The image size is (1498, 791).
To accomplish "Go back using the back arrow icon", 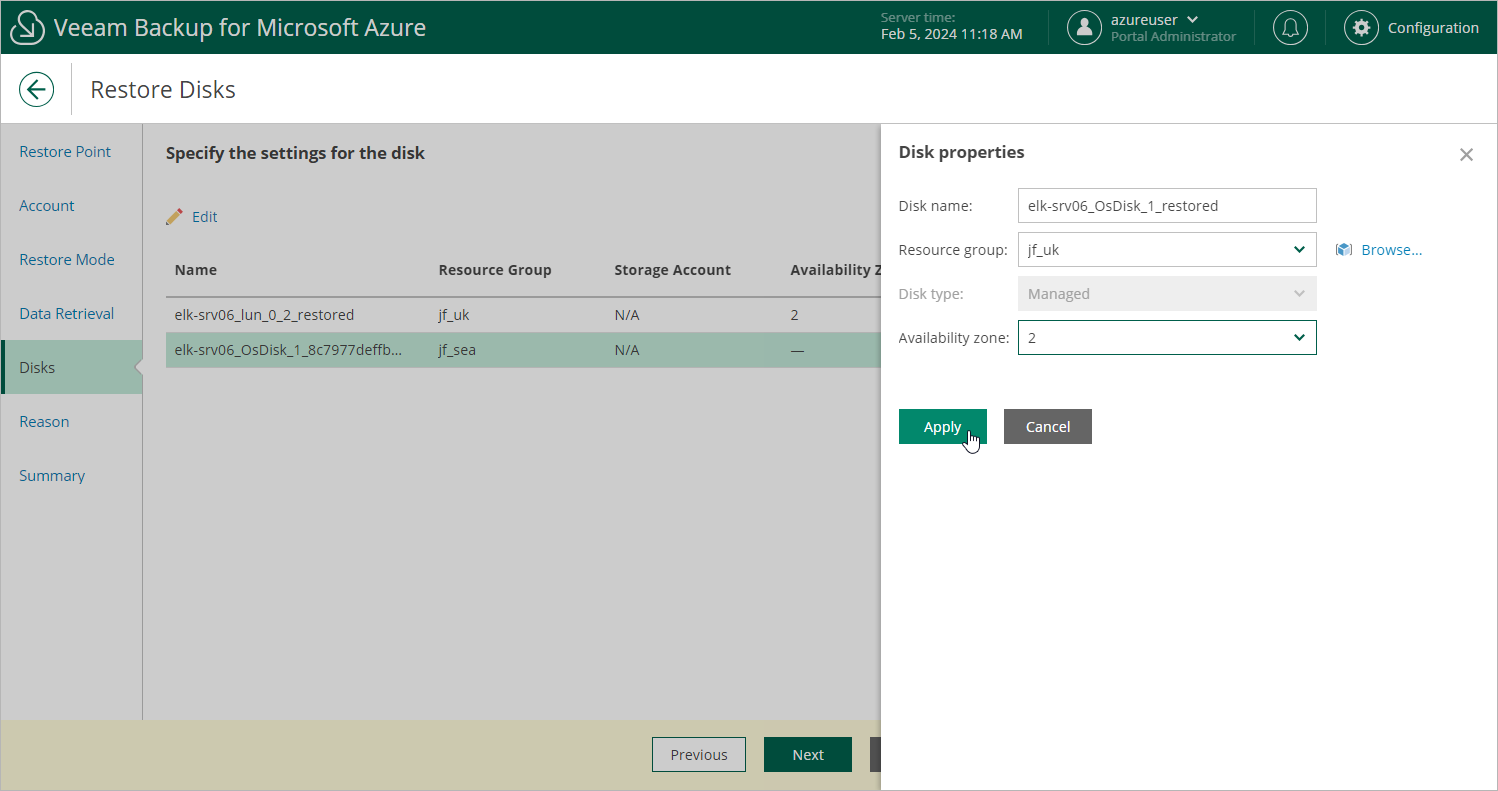I will (36, 89).
